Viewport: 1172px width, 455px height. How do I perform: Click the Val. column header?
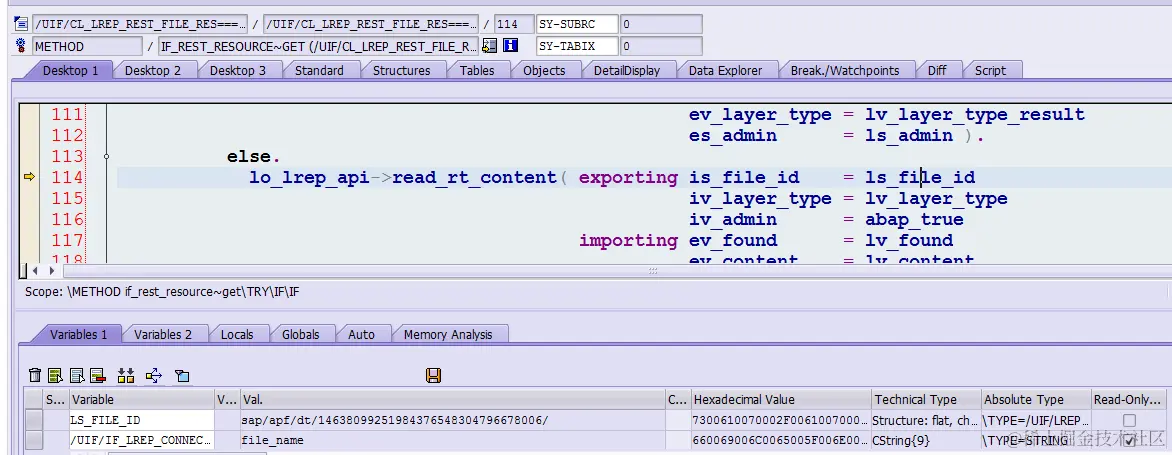click(452, 400)
